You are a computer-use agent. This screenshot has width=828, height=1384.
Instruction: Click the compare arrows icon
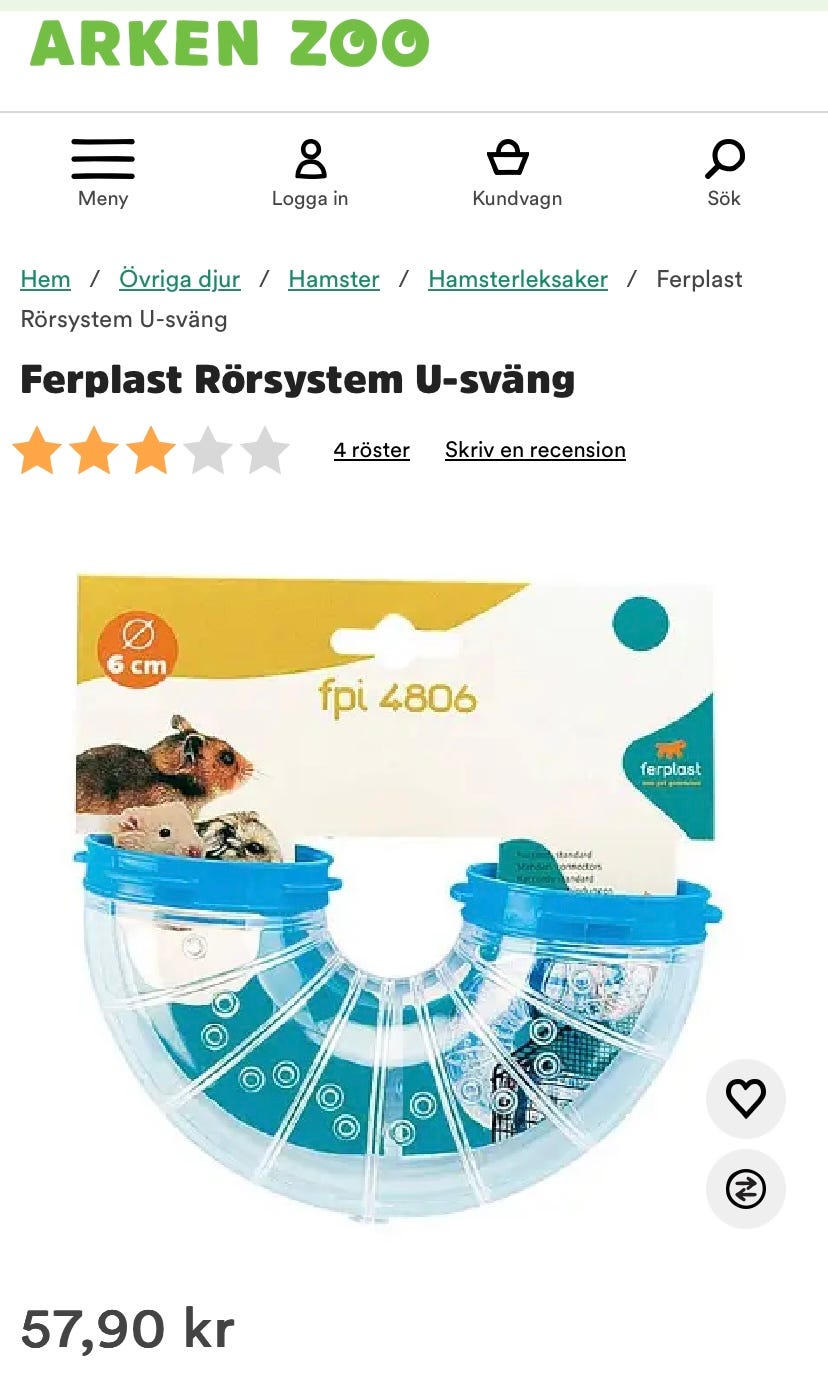click(746, 1188)
